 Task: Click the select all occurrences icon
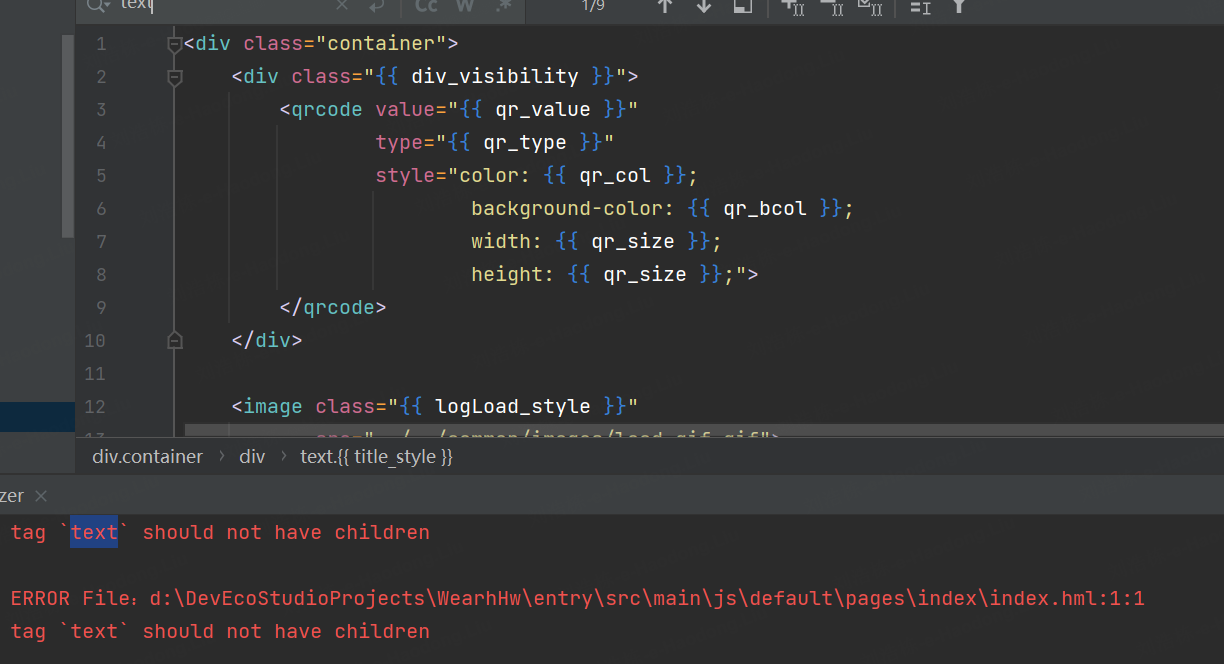870,6
